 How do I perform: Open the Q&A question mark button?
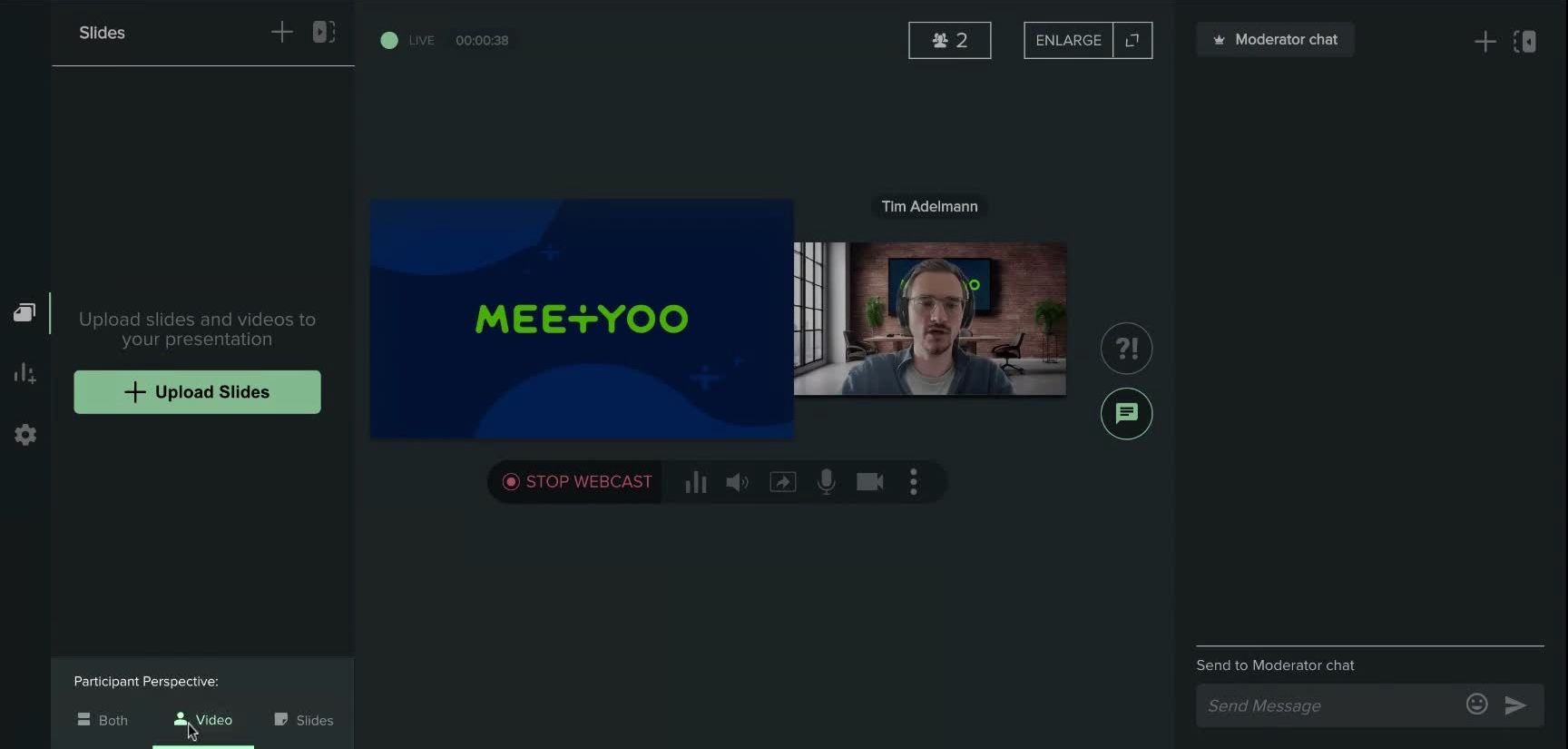1126,349
